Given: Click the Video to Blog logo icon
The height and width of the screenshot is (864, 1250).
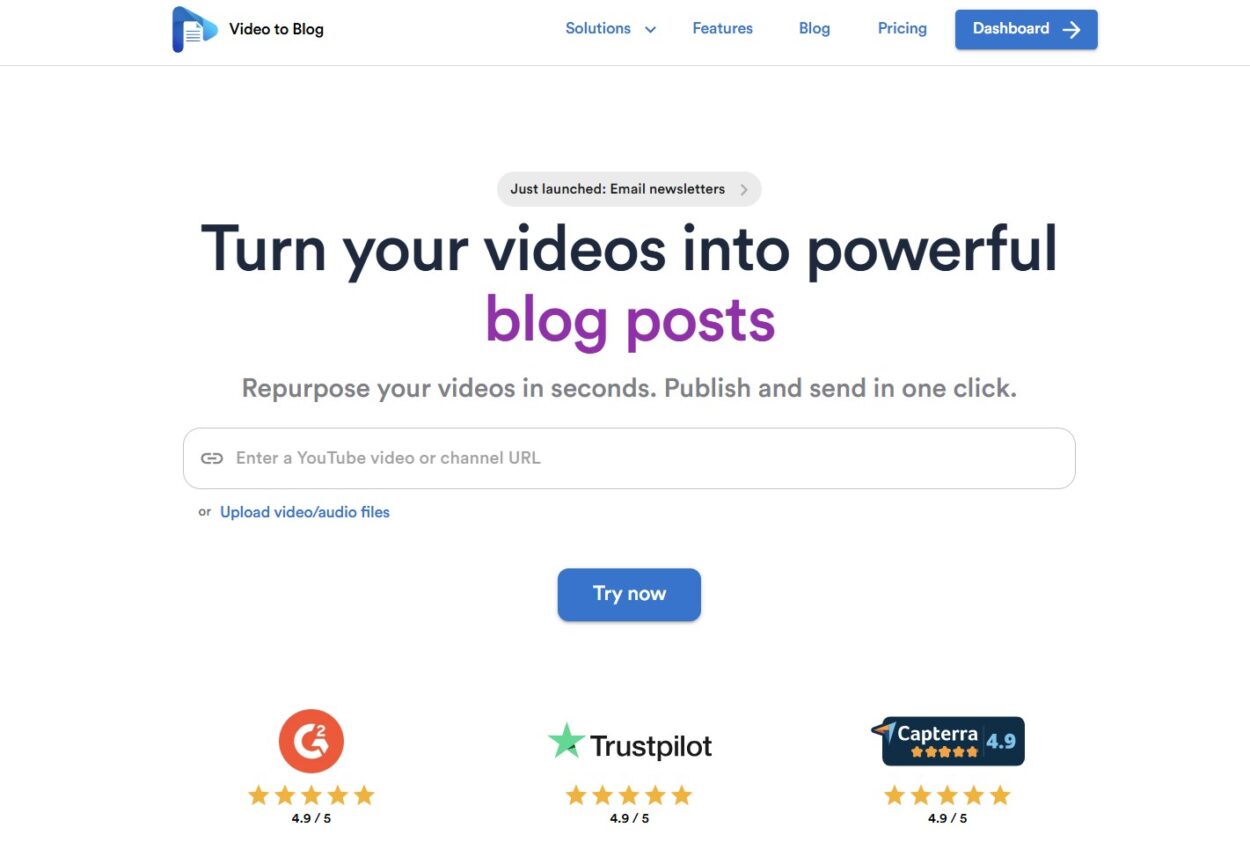Looking at the screenshot, I should [195, 29].
